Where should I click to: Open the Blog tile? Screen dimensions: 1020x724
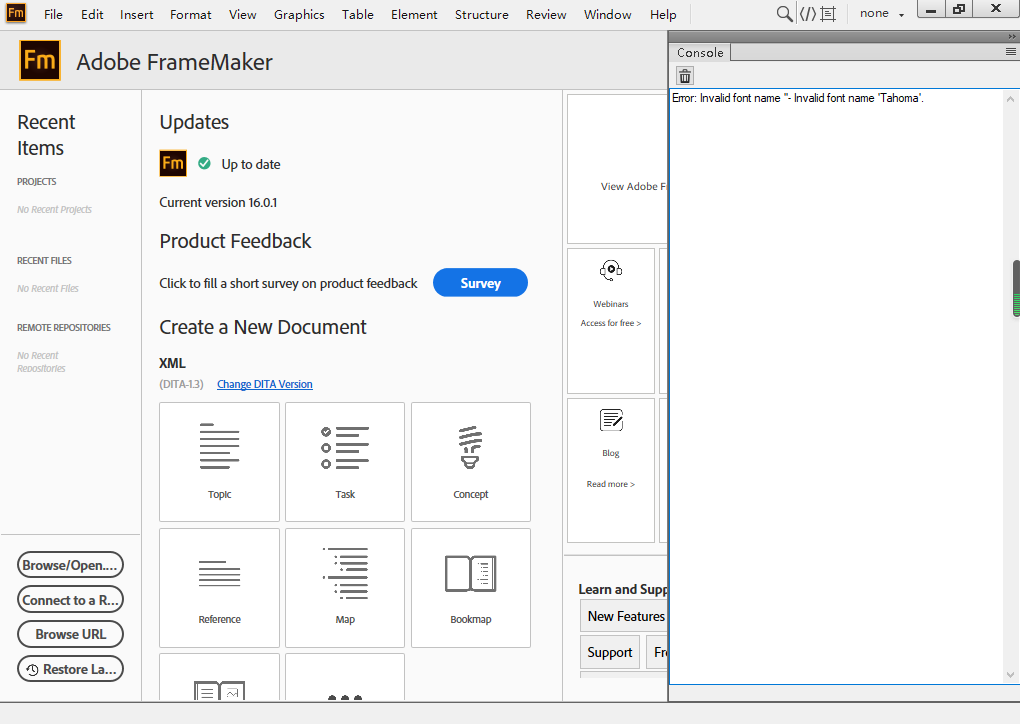click(x=611, y=470)
